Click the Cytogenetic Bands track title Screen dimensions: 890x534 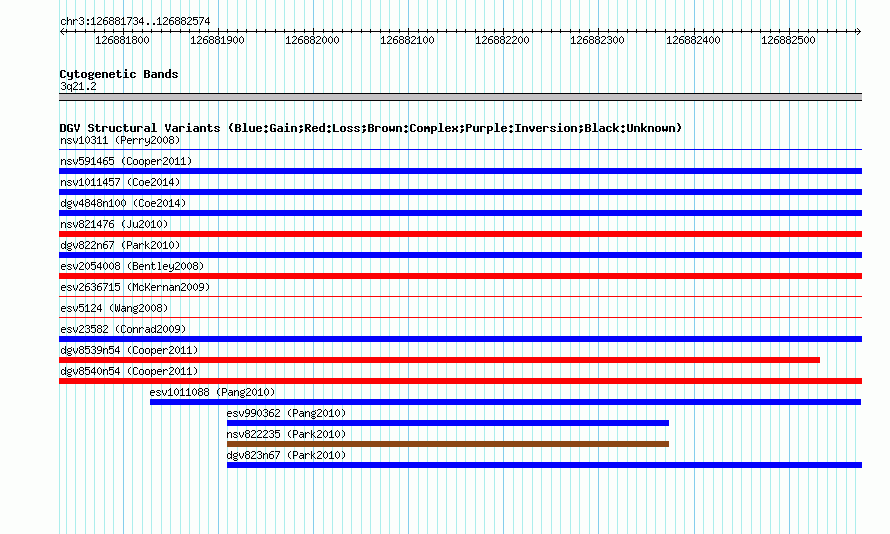119,74
